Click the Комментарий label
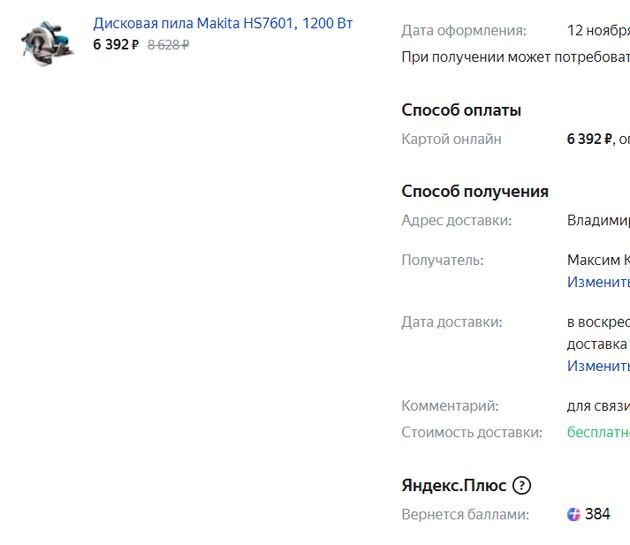The height and width of the screenshot is (545, 630). pos(450,406)
